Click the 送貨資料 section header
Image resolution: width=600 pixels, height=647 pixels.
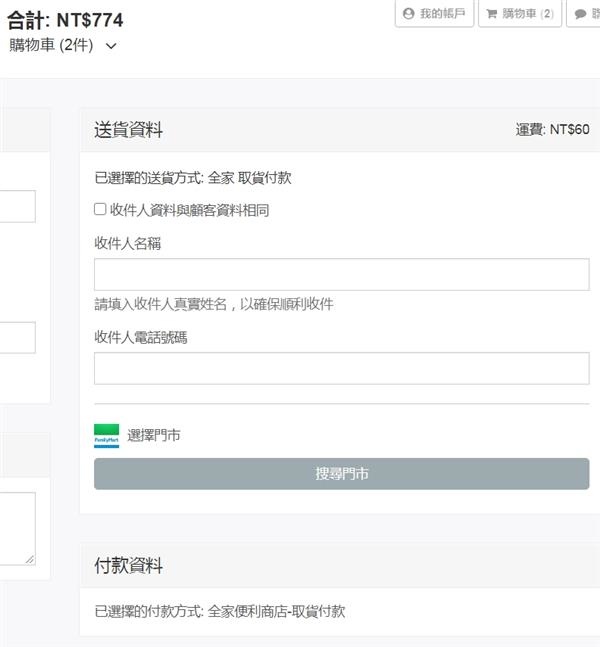point(128,130)
